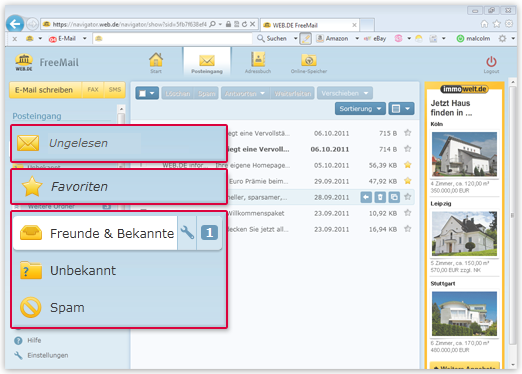Stop loading with the address bar X
The height and width of the screenshot is (374, 522).
(252, 24)
